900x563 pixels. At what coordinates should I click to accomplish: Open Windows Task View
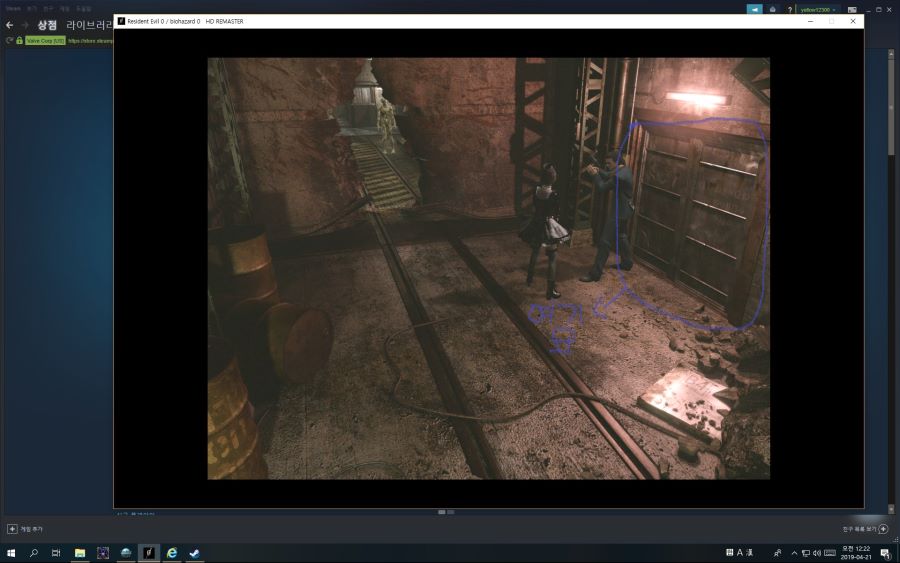56,553
